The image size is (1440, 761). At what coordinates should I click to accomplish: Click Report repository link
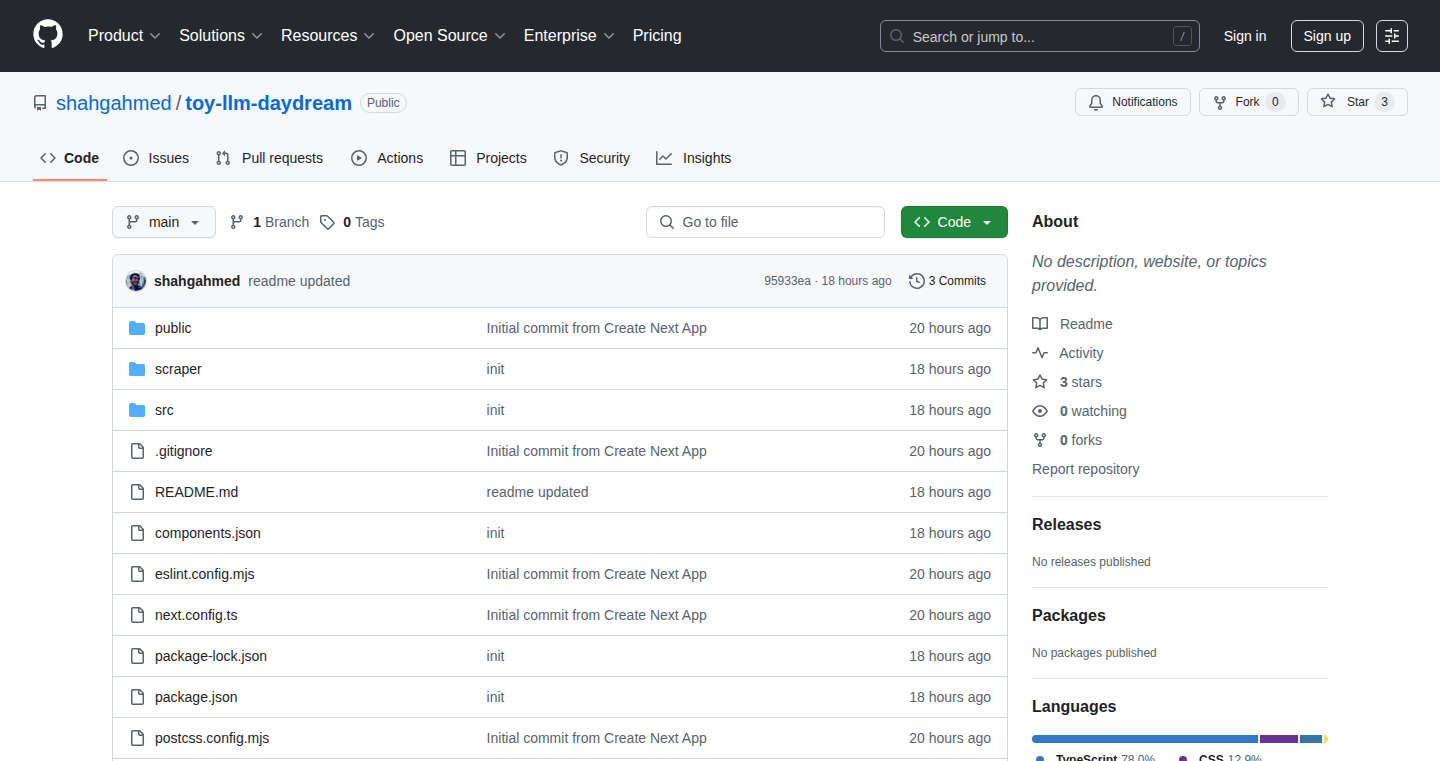coord(1086,469)
